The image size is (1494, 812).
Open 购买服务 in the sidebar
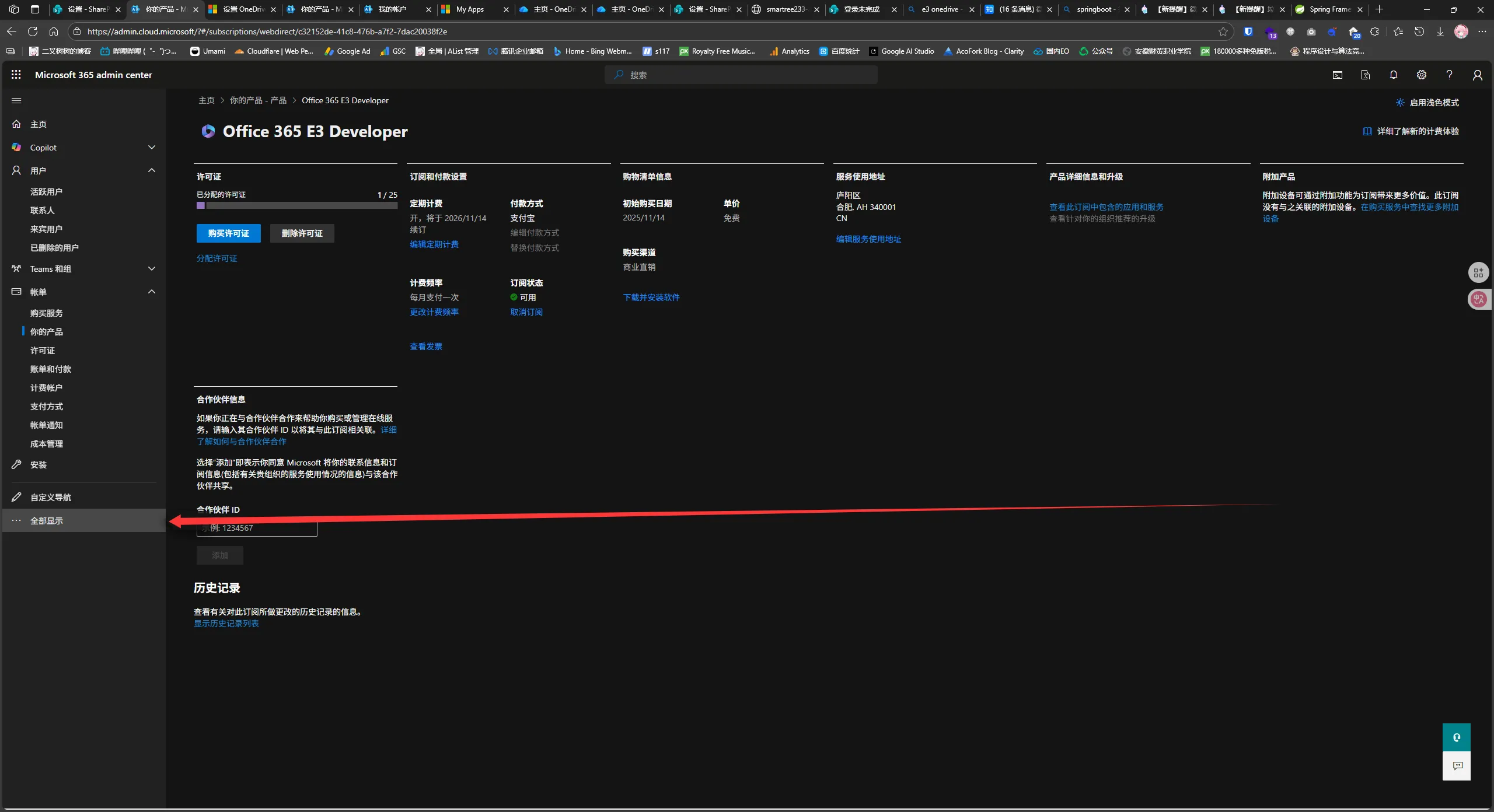pos(46,313)
